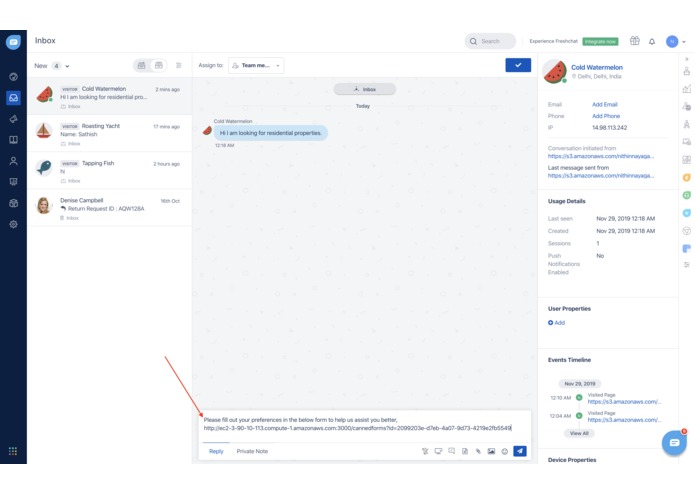Click IP address 14.98.113.242
The width and height of the screenshot is (695, 494).
[x=609, y=128]
